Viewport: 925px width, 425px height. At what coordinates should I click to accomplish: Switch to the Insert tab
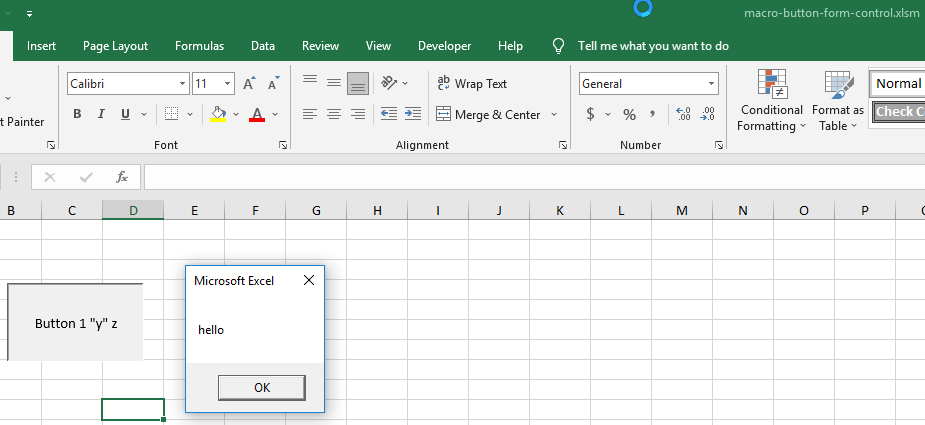tap(41, 46)
